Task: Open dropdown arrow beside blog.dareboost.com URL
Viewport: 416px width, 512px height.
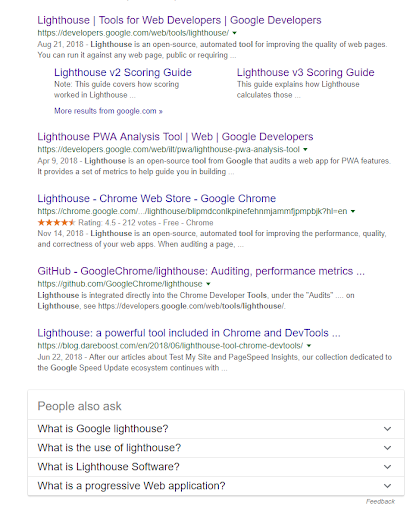Action: [x=309, y=346]
